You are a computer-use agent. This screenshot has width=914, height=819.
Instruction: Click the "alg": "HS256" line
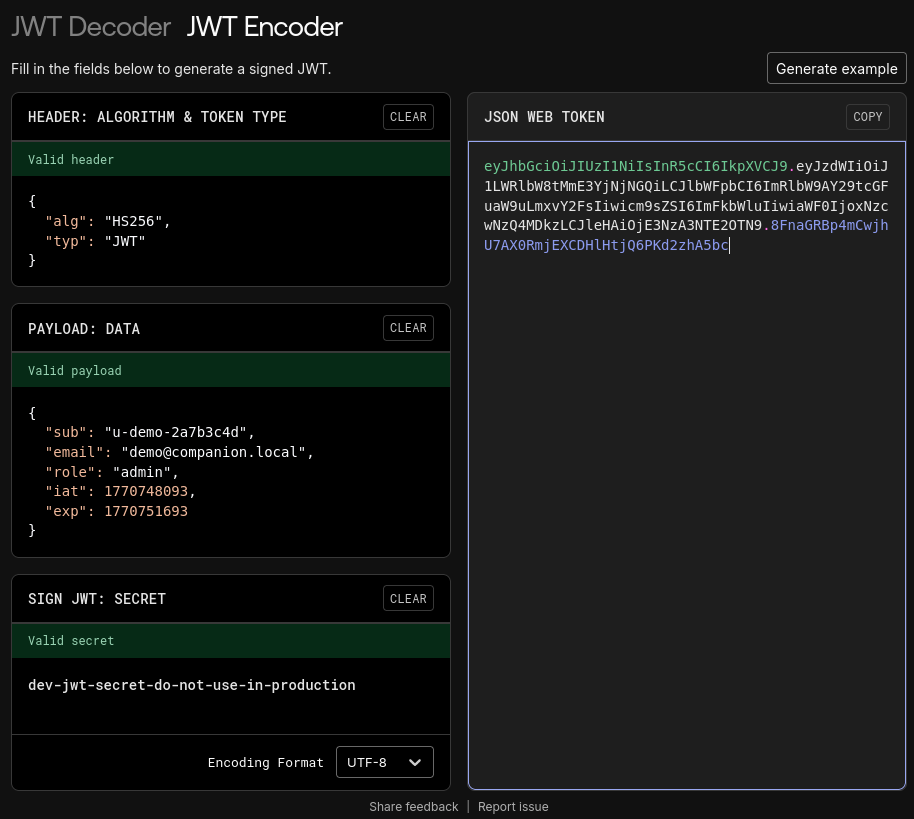tap(108, 222)
